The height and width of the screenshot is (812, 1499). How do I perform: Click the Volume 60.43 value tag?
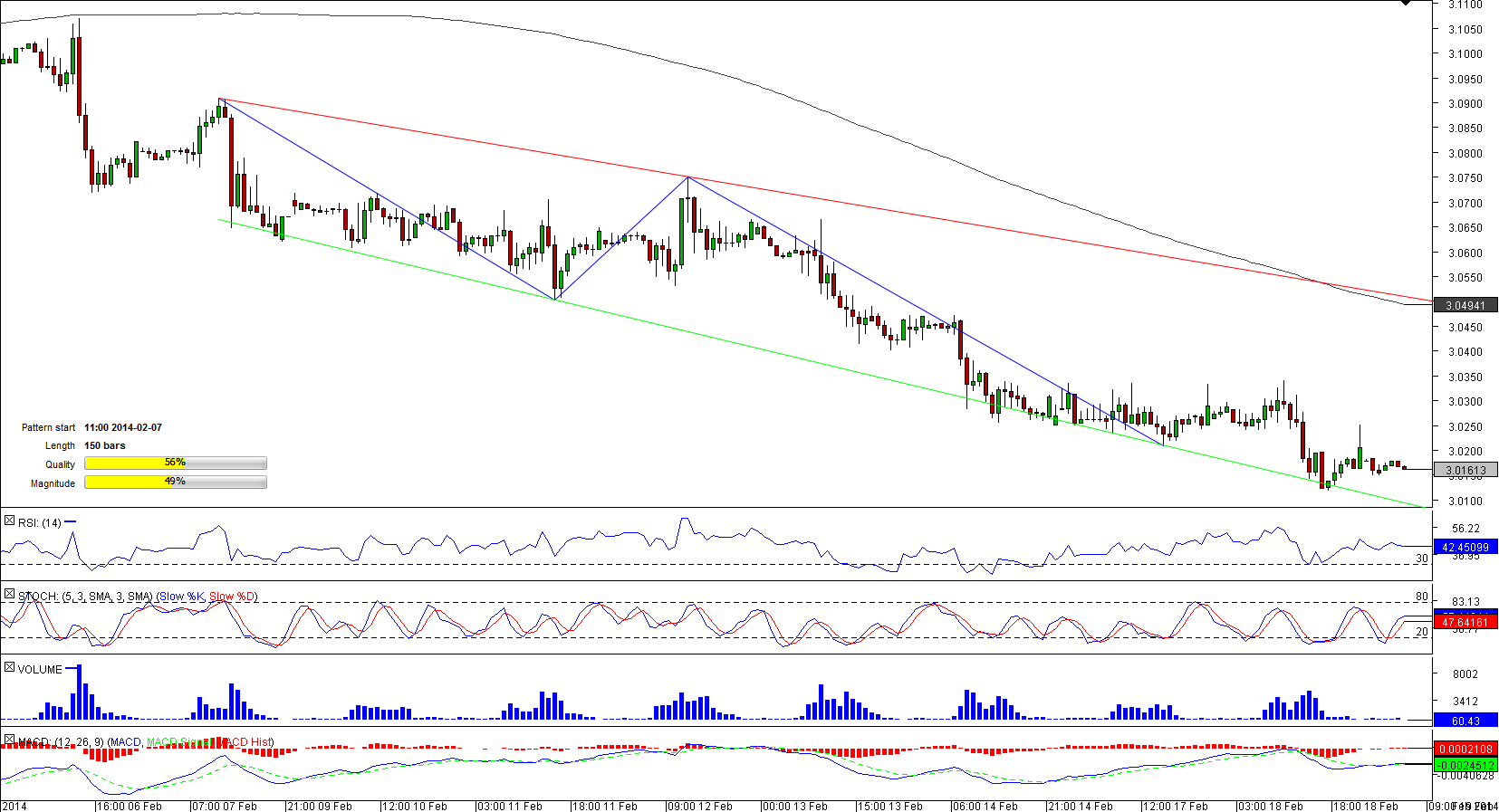click(x=1465, y=721)
